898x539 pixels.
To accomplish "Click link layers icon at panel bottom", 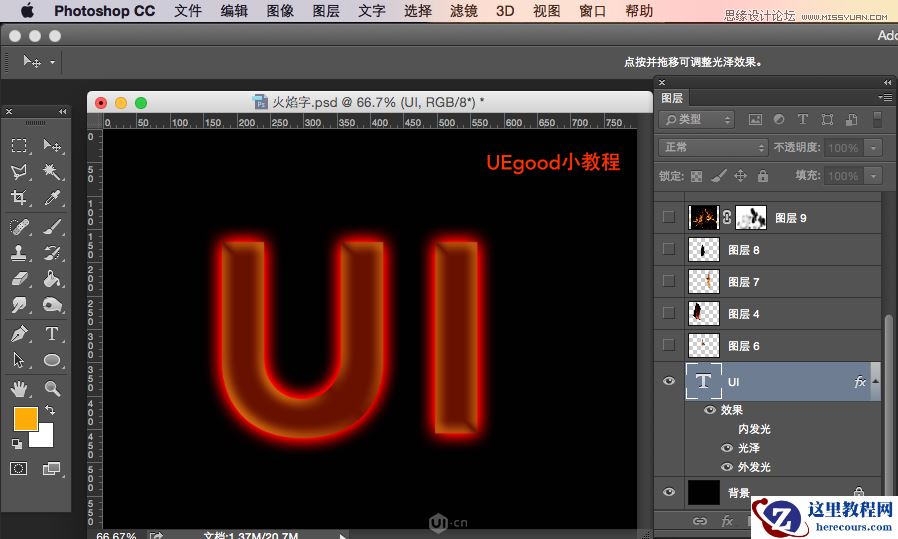I will click(699, 521).
